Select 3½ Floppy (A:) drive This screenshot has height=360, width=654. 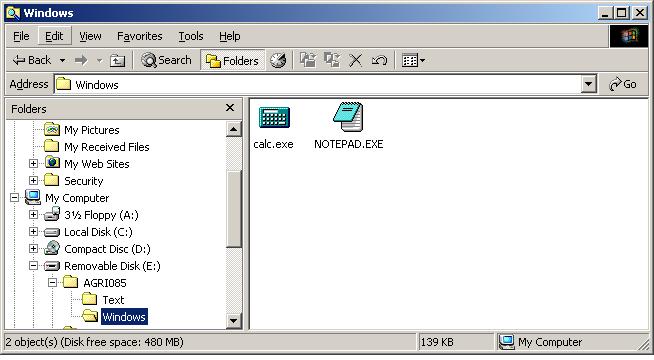[101, 215]
